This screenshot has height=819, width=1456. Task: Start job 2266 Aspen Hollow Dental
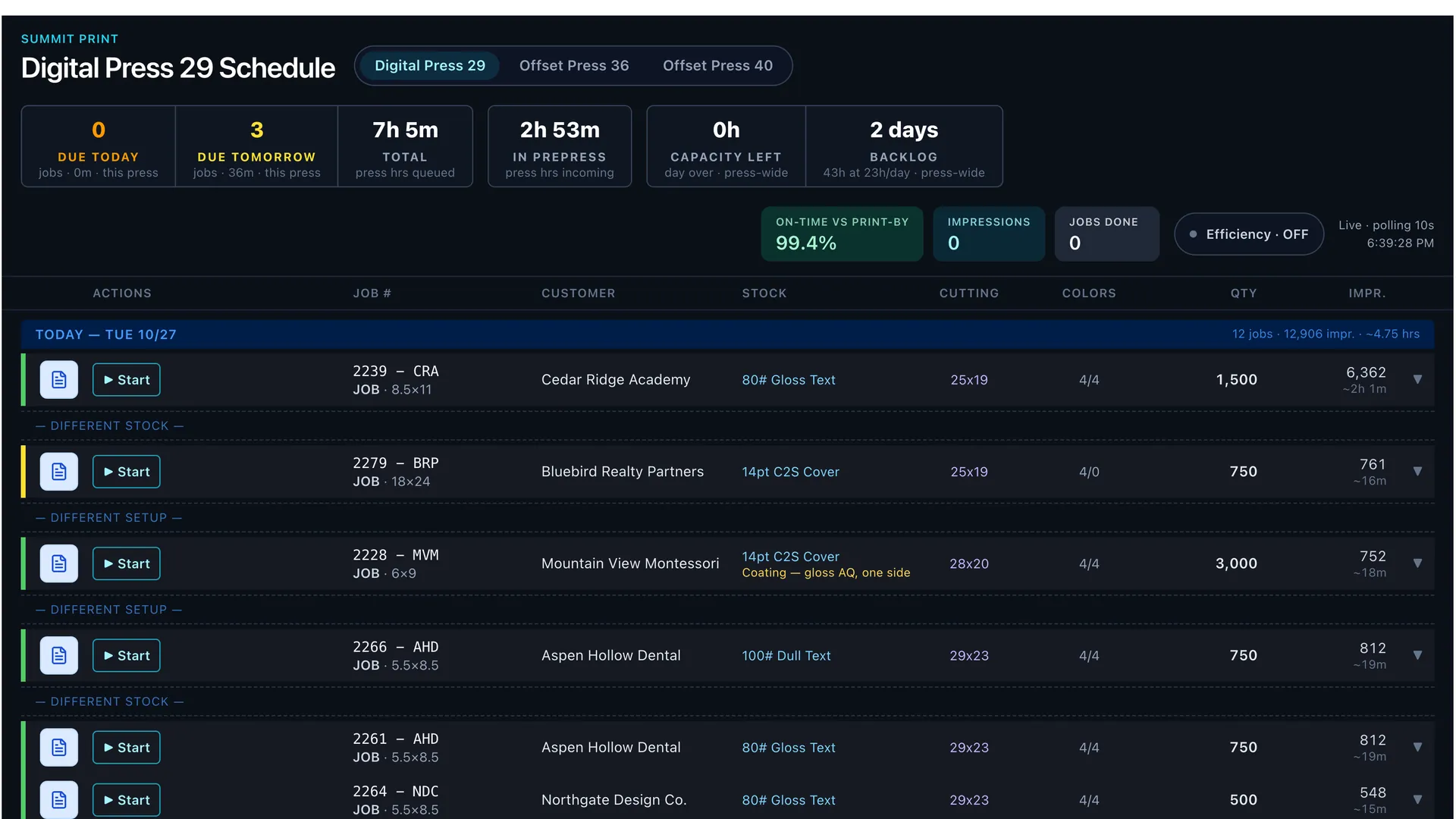127,655
